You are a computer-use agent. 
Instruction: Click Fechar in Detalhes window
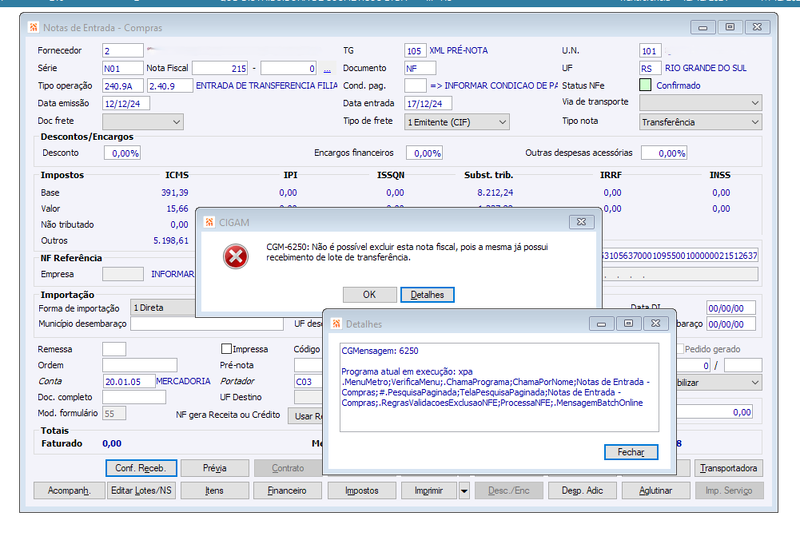pos(631,452)
